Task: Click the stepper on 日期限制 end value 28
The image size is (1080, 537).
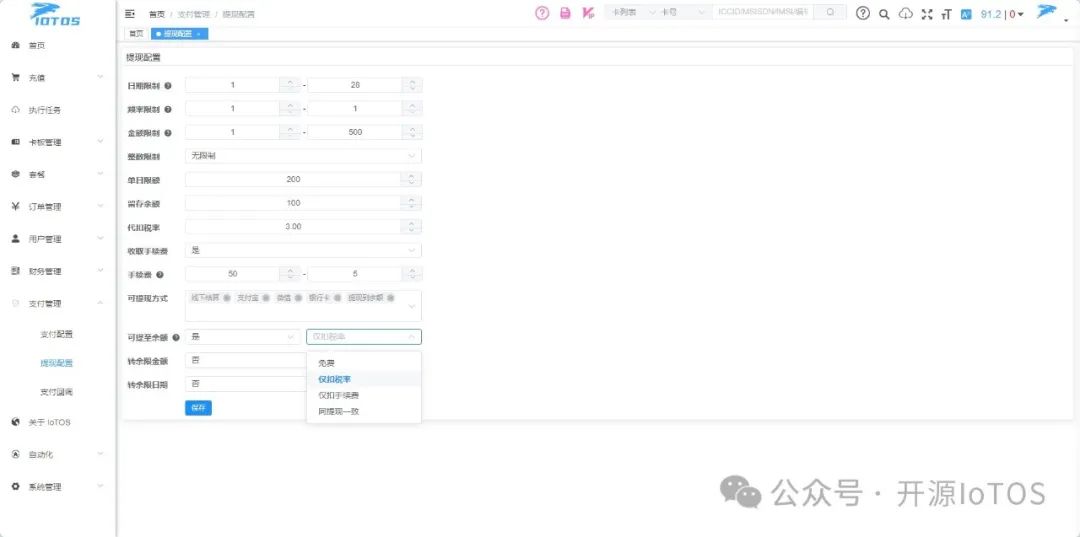Action: (412, 85)
